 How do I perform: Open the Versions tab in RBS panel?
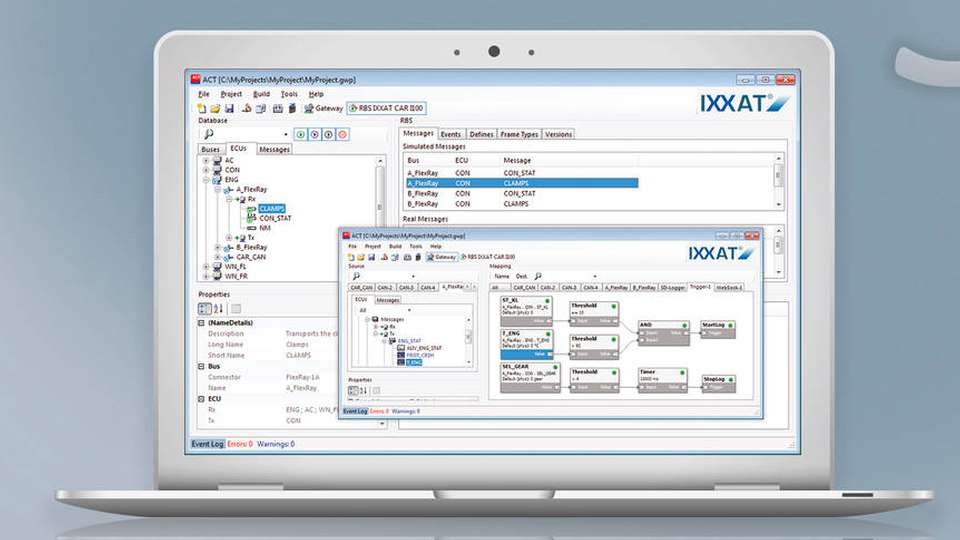558,134
